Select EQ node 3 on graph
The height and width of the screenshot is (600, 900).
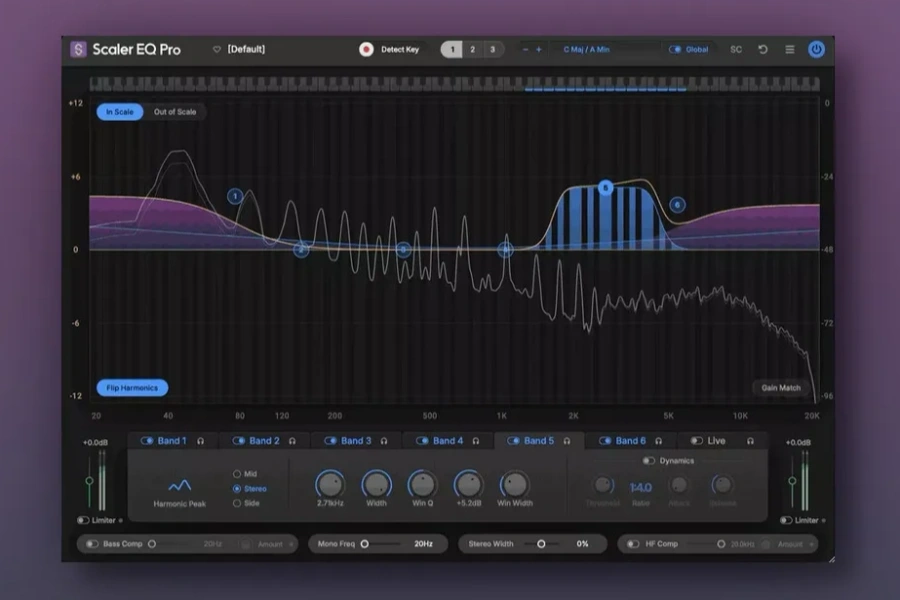click(404, 250)
